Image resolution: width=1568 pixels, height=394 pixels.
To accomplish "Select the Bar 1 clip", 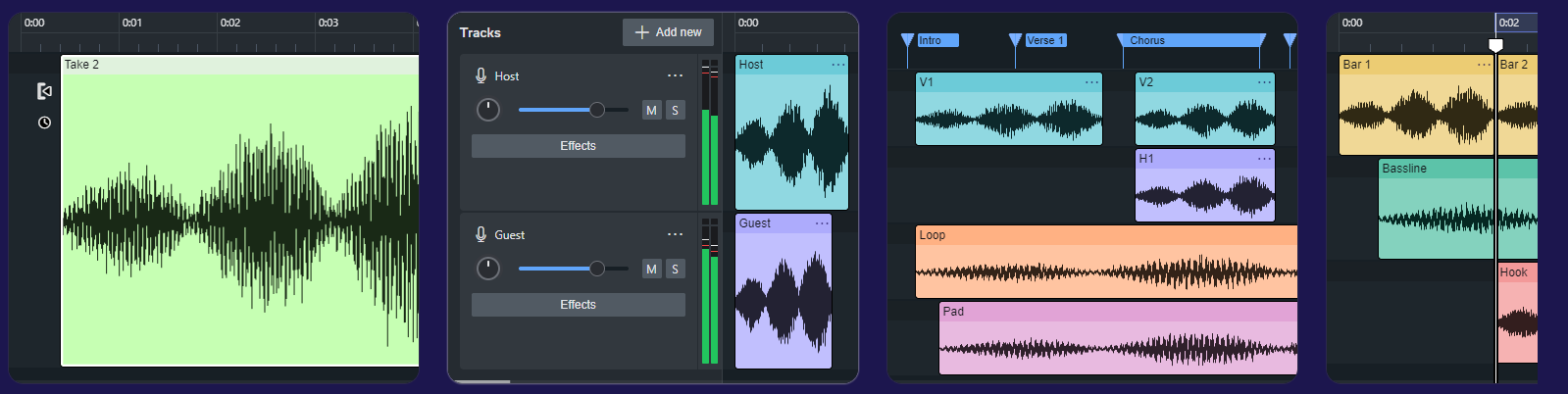I will coord(1416,105).
